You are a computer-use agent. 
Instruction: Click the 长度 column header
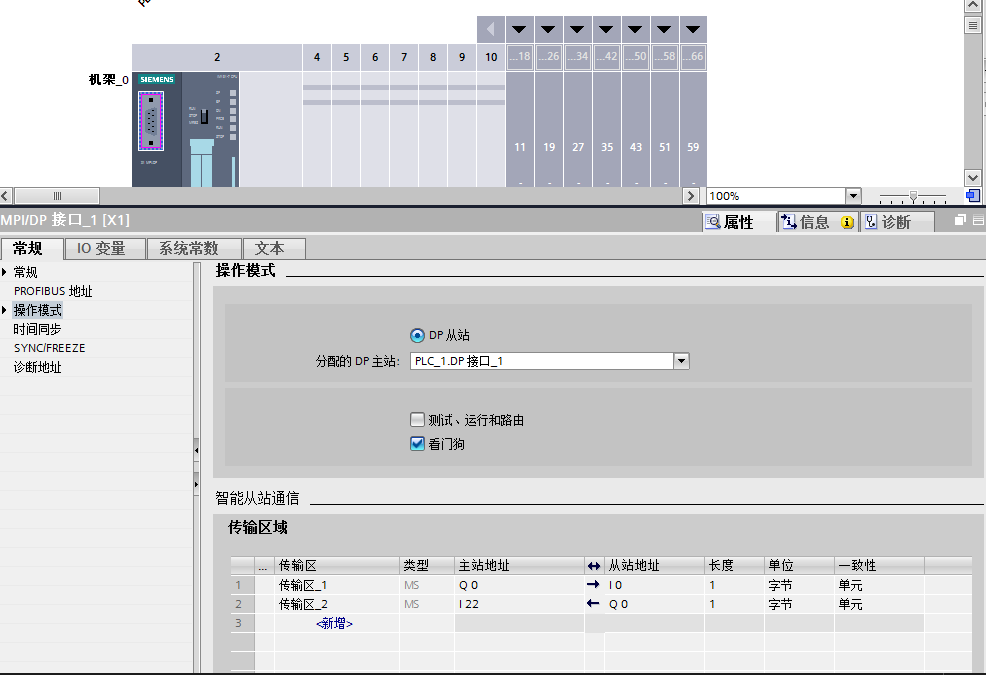click(734, 566)
